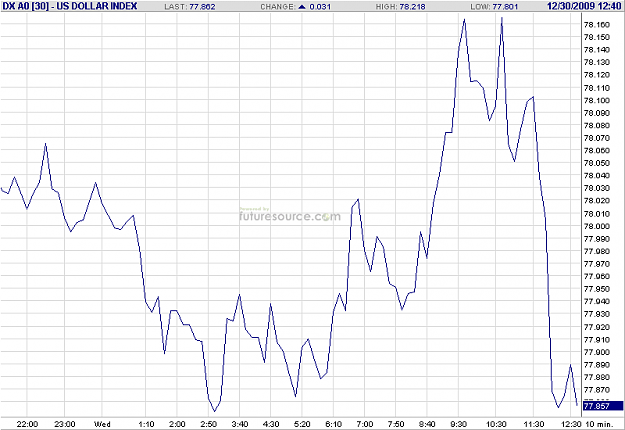625x430 pixels.
Task: Click the 78.070 price axis label
Action: (x=597, y=138)
